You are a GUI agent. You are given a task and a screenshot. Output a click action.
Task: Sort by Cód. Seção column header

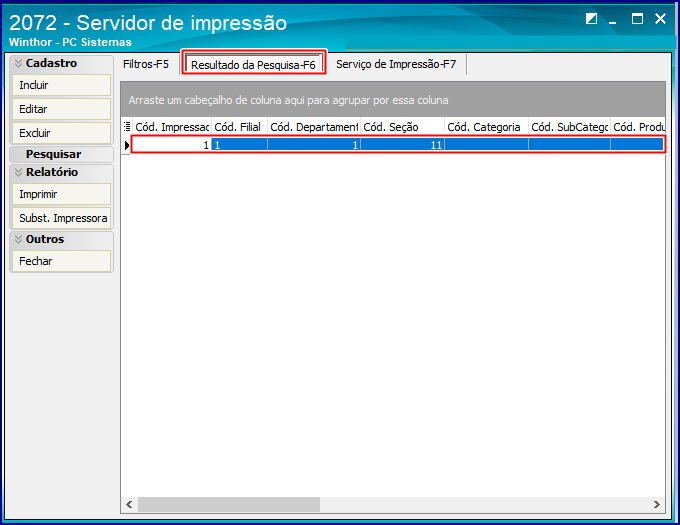(402, 127)
